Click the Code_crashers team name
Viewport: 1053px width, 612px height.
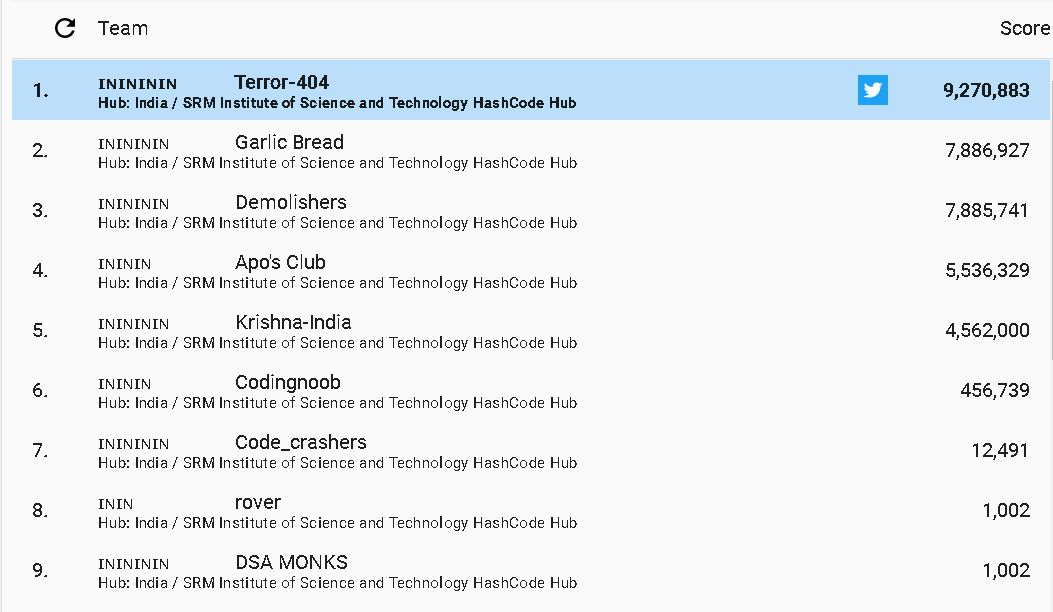coord(300,443)
